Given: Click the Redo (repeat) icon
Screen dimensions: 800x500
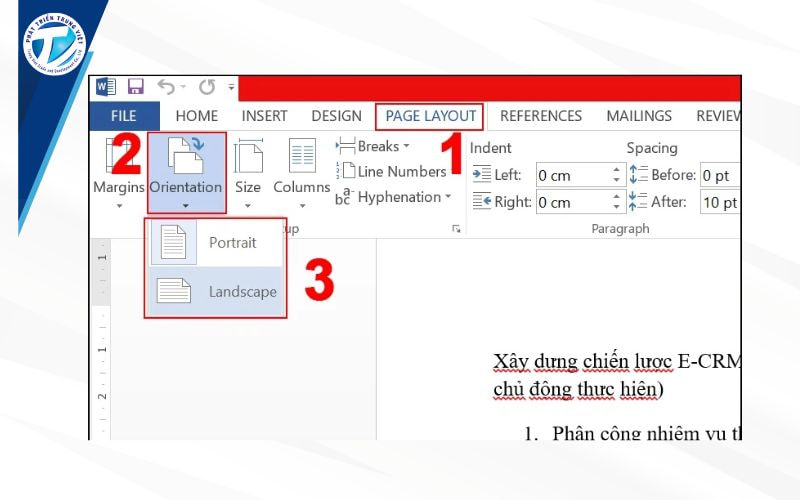Looking at the screenshot, I should [x=207, y=87].
